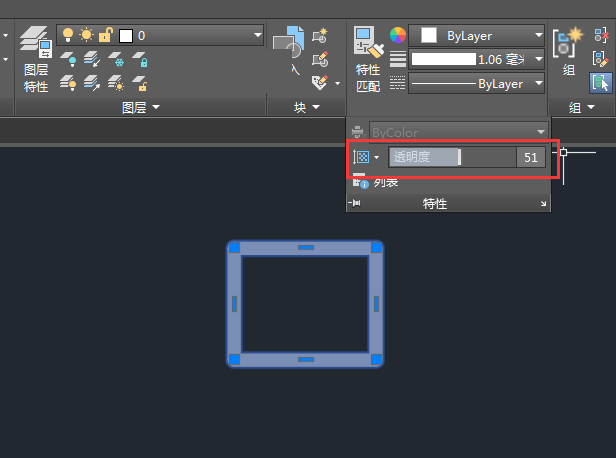Click the Edit Block icon with pencil
This screenshot has height=458, width=616.
coord(320,59)
